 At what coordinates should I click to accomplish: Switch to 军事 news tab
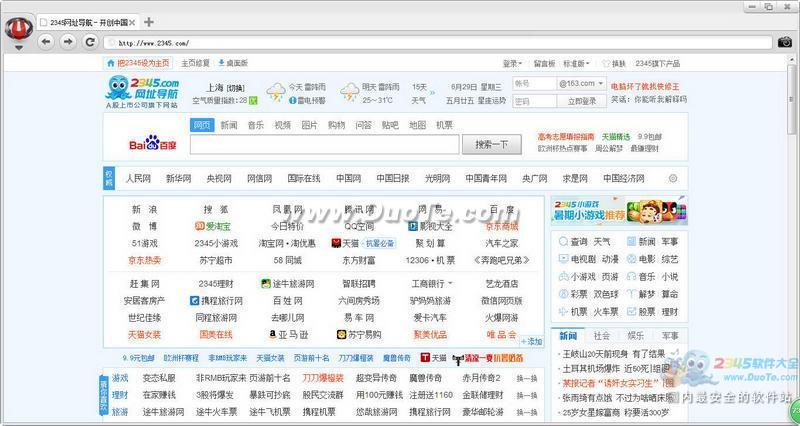[x=670, y=336]
